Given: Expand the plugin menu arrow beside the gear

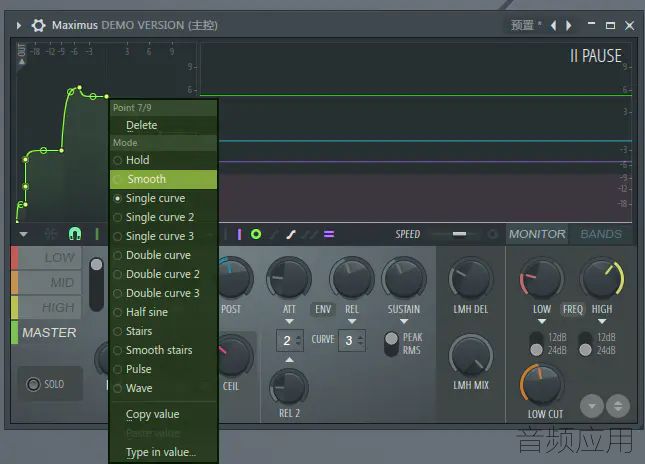Looking at the screenshot, I should click(19, 26).
